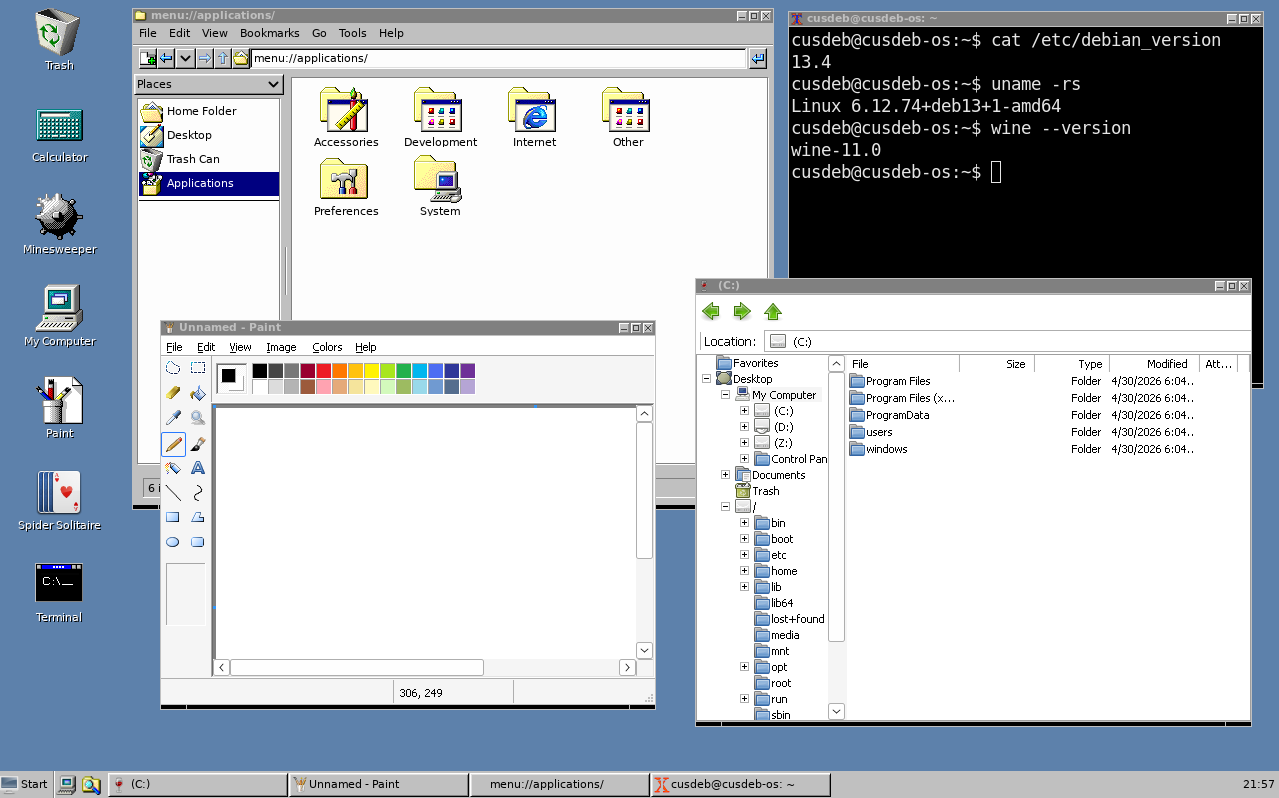Image resolution: width=1279 pixels, height=798 pixels.
Task: Select the rectangular Select tool in Paint
Action: tap(198, 368)
